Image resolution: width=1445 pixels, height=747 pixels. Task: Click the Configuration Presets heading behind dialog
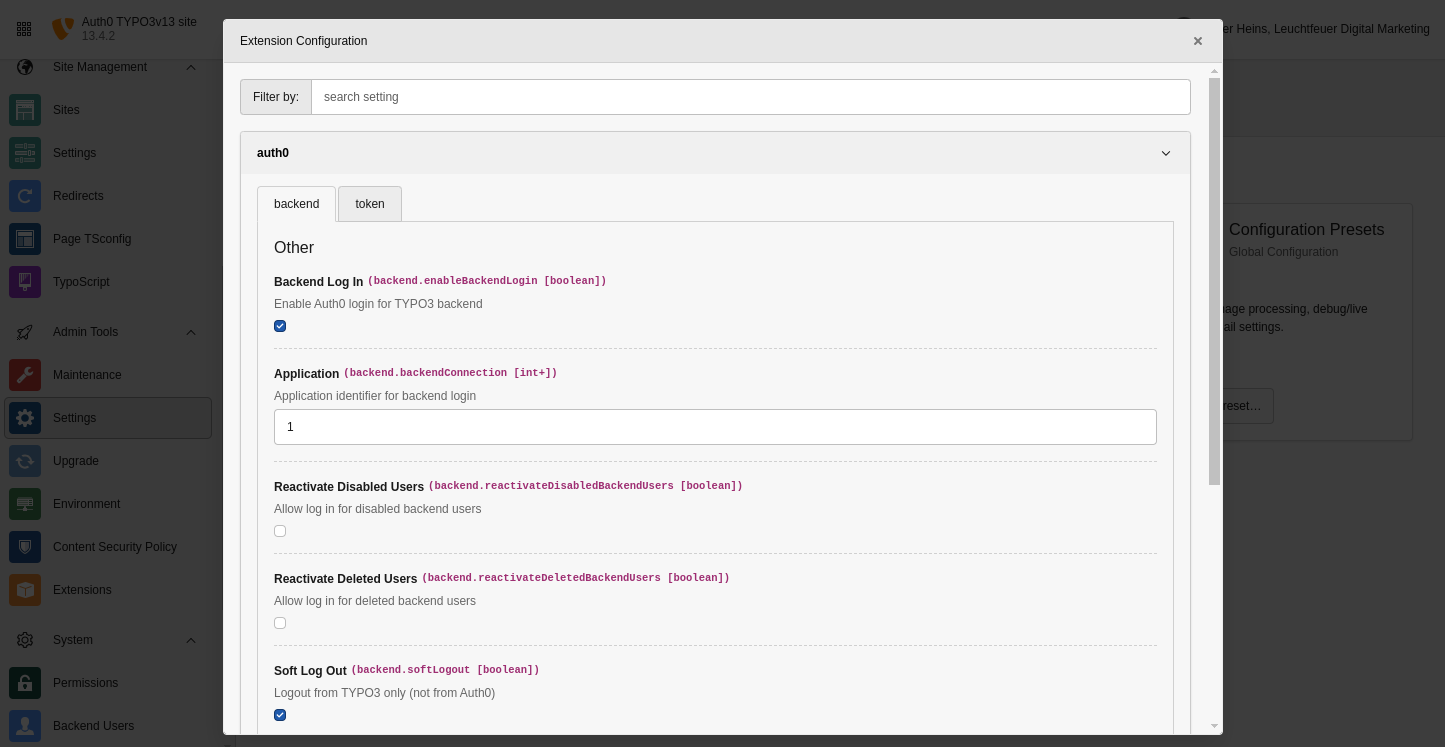(1307, 229)
